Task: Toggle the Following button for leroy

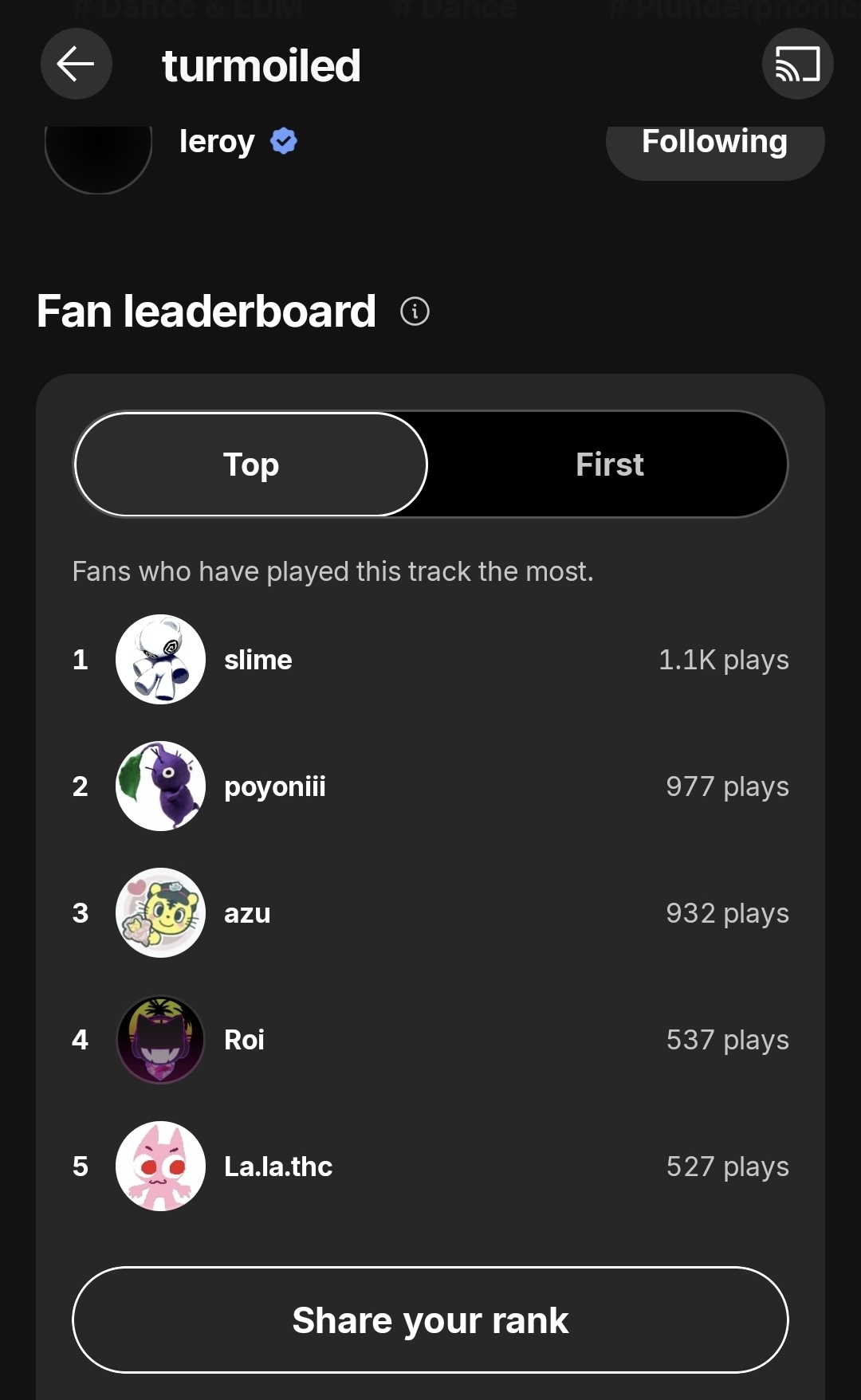Action: pyautogui.click(x=714, y=147)
